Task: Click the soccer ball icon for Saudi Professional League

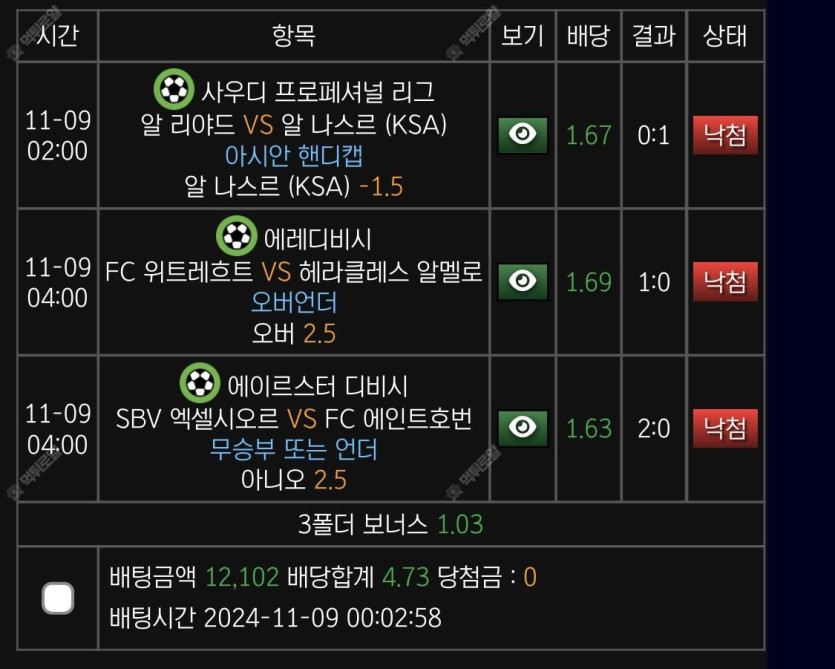Action: [x=174, y=91]
